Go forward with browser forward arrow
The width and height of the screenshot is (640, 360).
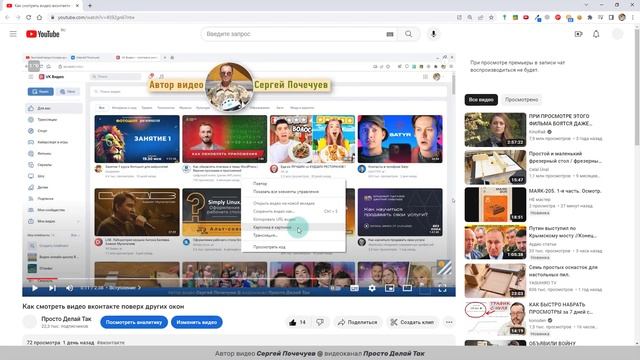(18, 18)
